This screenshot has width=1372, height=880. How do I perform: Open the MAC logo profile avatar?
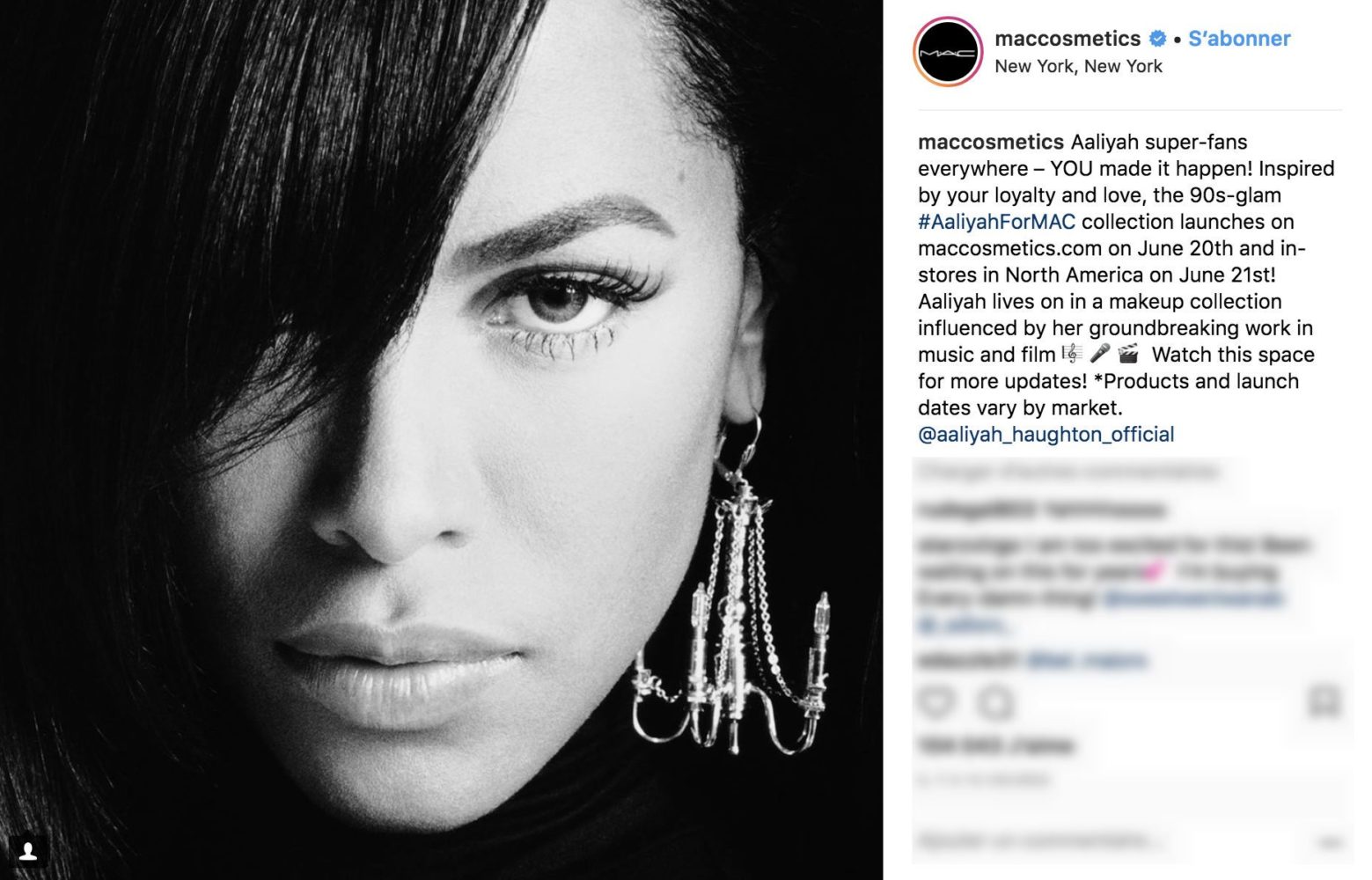[x=948, y=52]
